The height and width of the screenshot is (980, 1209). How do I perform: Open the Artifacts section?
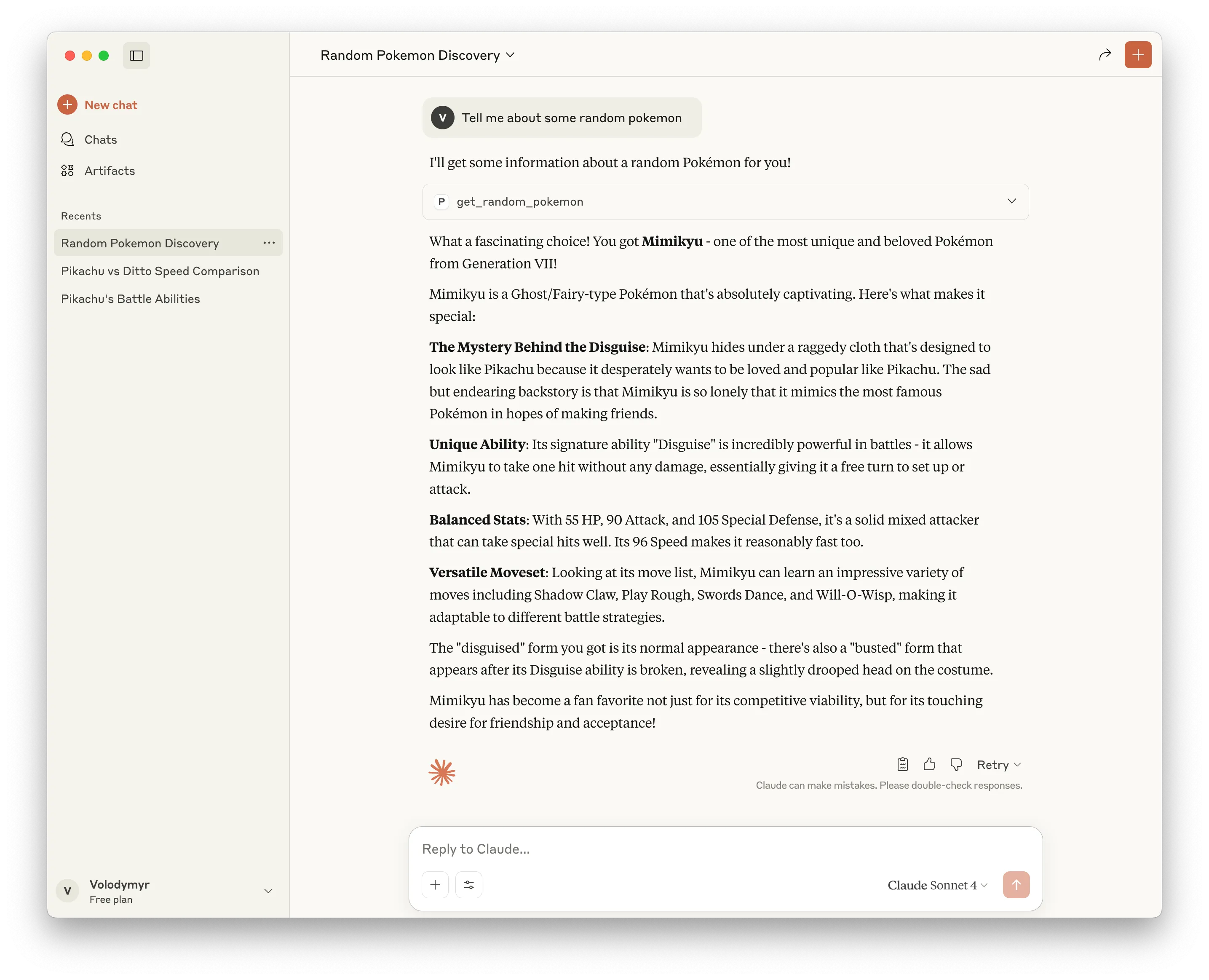click(x=109, y=171)
